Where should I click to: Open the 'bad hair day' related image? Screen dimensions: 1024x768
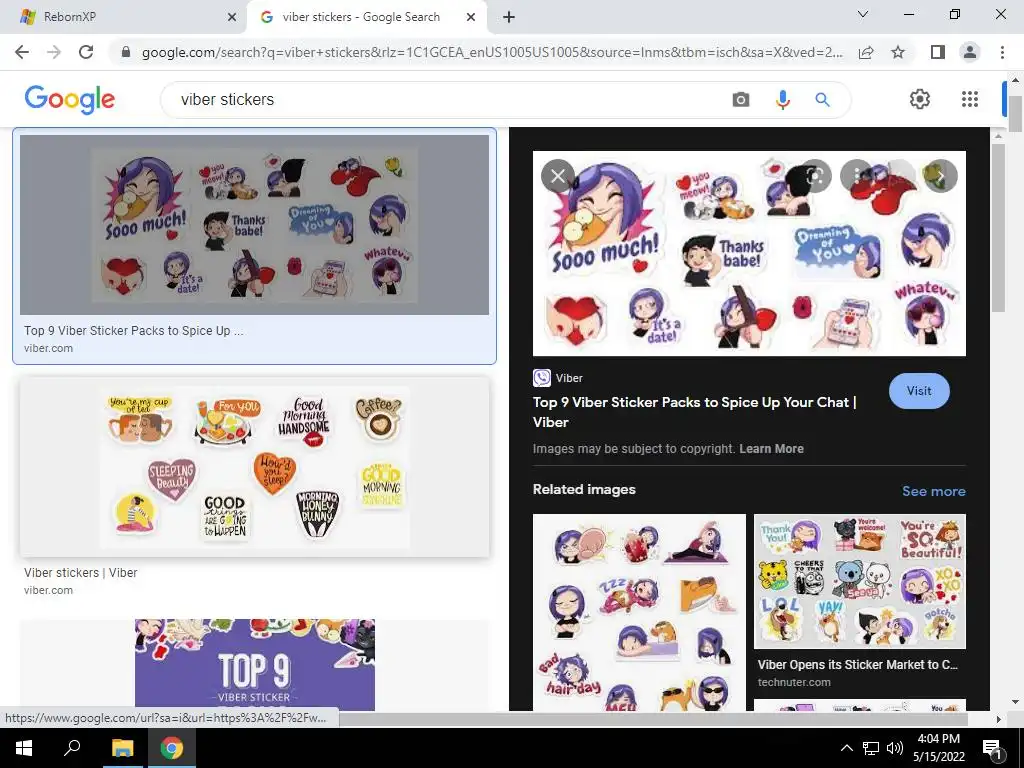639,612
